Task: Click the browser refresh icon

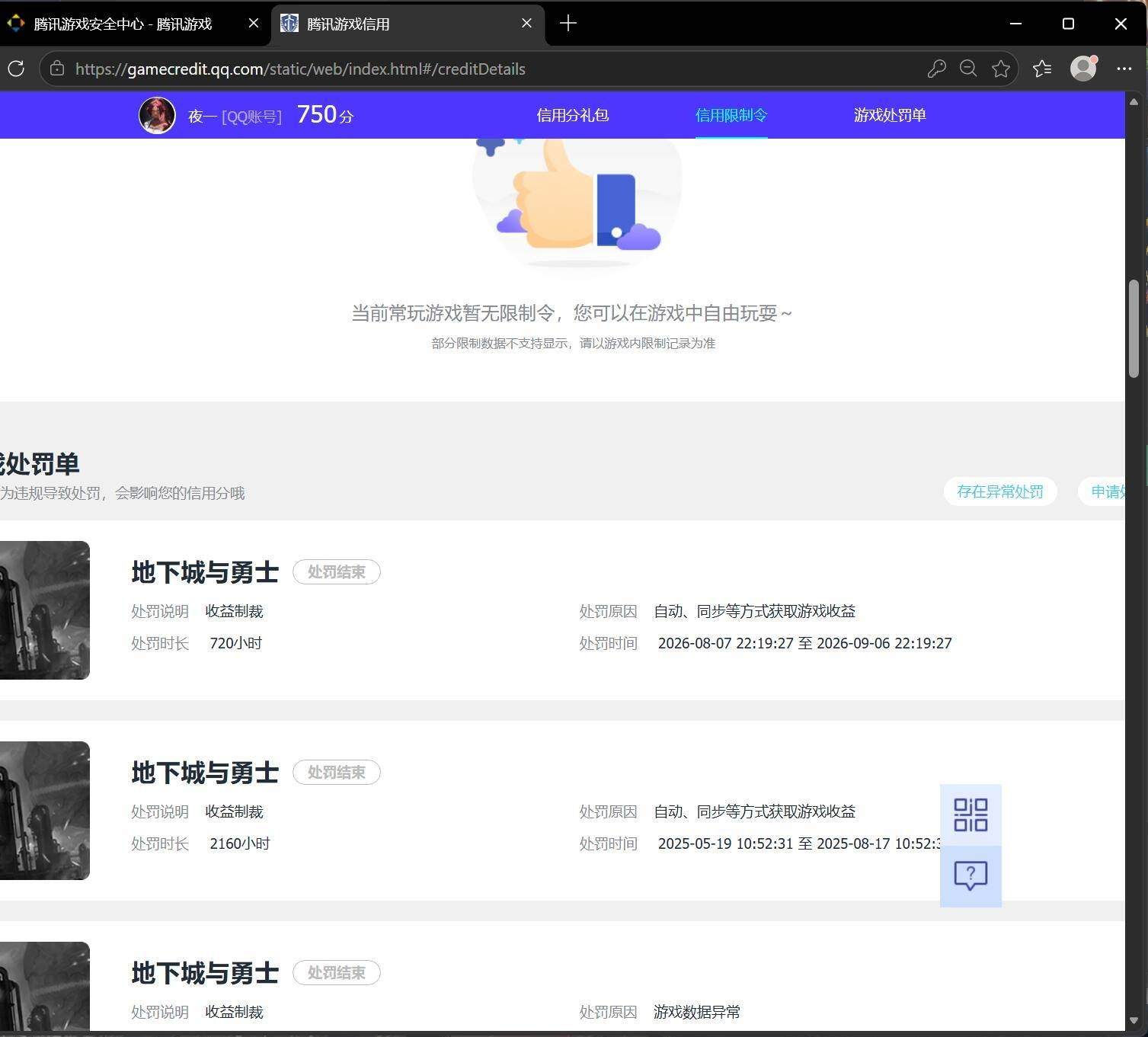Action: [x=16, y=69]
